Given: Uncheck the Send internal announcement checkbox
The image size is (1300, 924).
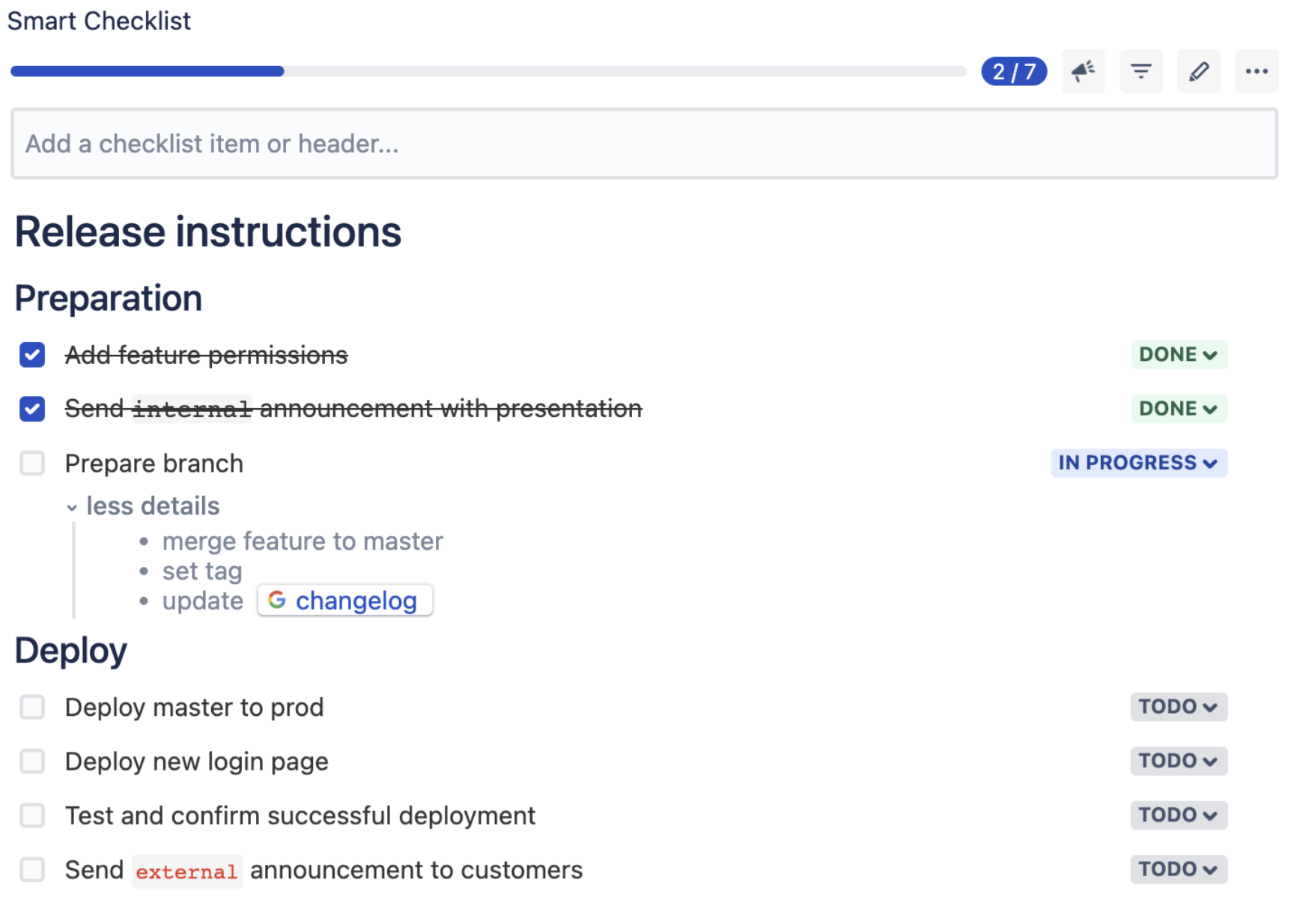Looking at the screenshot, I should coord(32,409).
